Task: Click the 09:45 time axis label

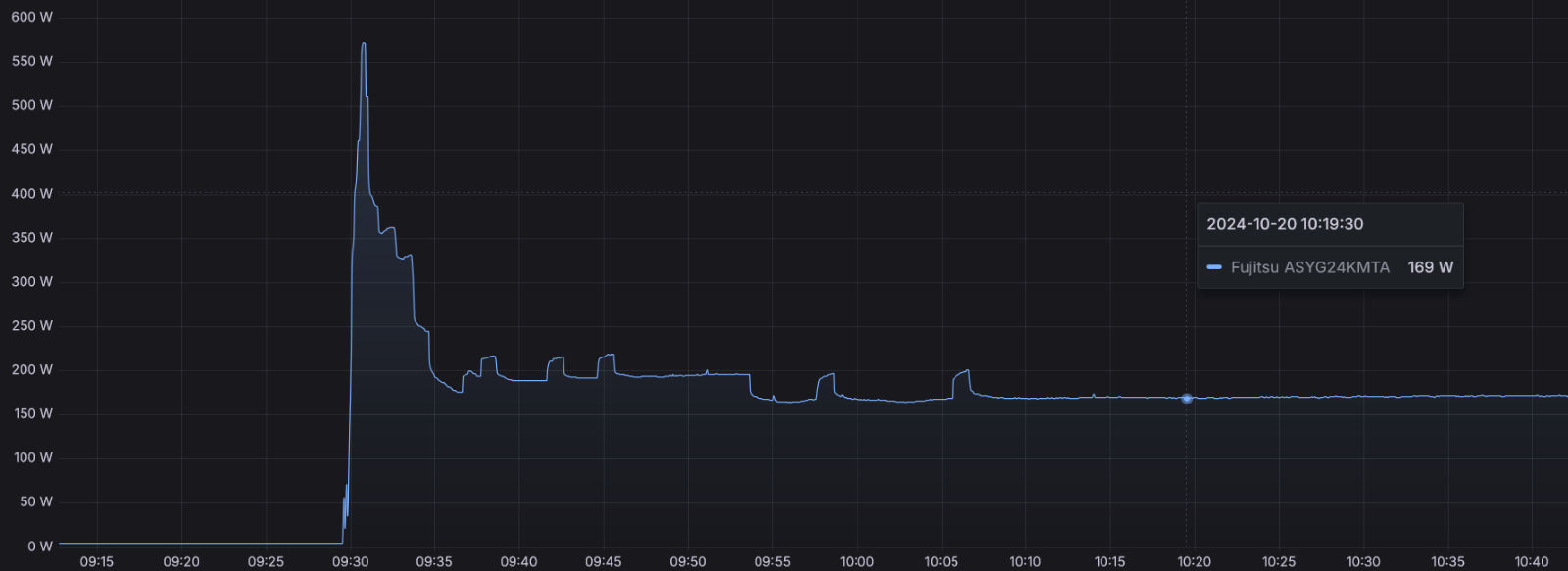Action: [603, 561]
